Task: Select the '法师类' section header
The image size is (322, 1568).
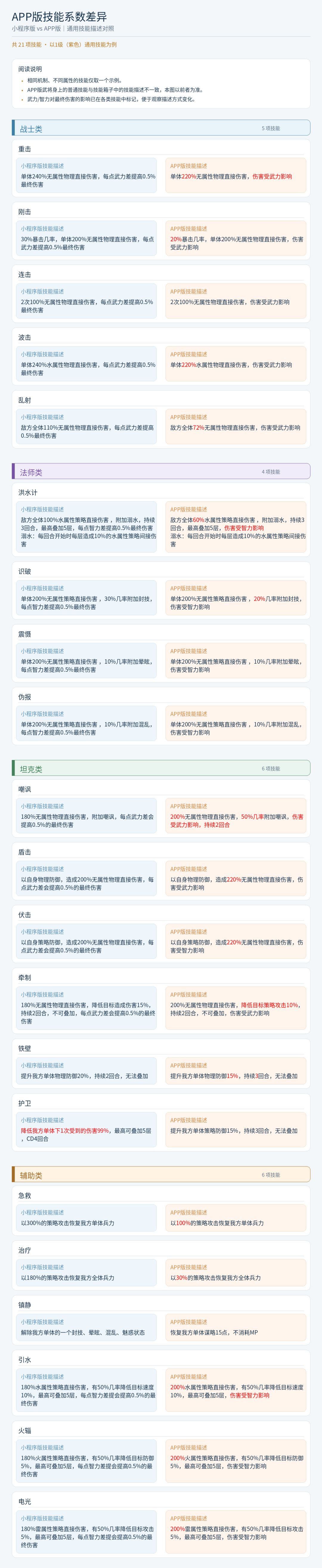Action: click(161, 472)
